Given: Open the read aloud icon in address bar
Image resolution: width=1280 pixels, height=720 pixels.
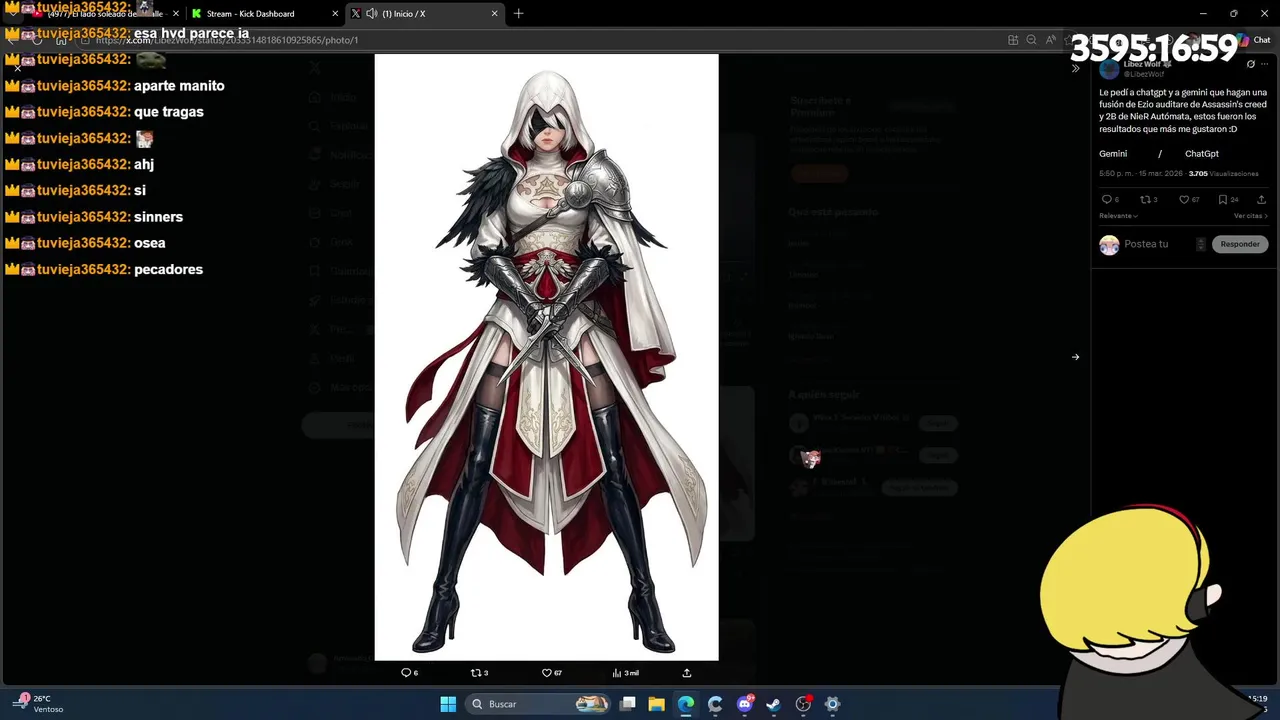Looking at the screenshot, I should (1050, 40).
